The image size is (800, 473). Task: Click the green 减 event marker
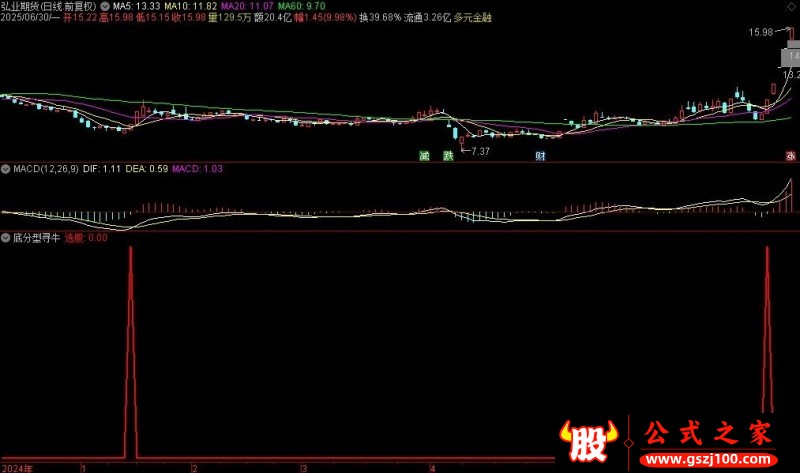click(424, 156)
